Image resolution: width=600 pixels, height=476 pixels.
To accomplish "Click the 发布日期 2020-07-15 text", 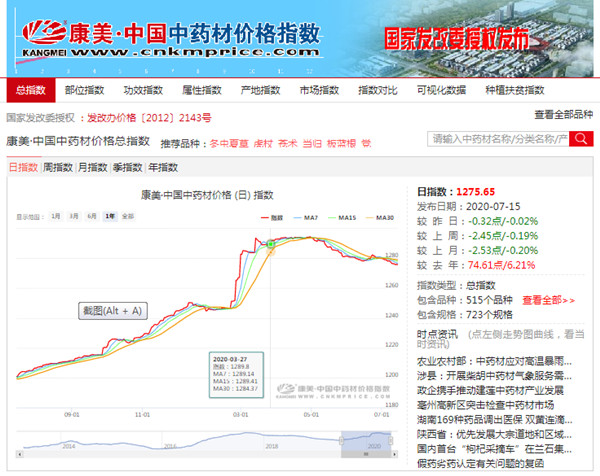I will pyautogui.click(x=469, y=207).
